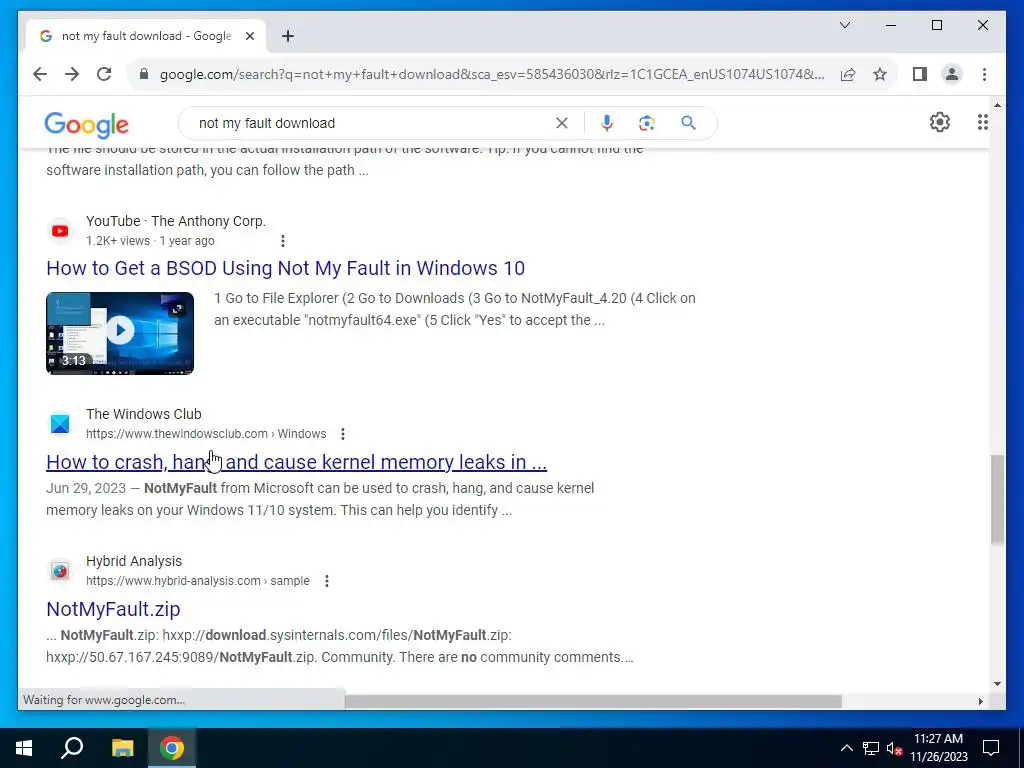Open Chrome's three-dot menu
This screenshot has width=1024, height=768.
click(x=984, y=74)
